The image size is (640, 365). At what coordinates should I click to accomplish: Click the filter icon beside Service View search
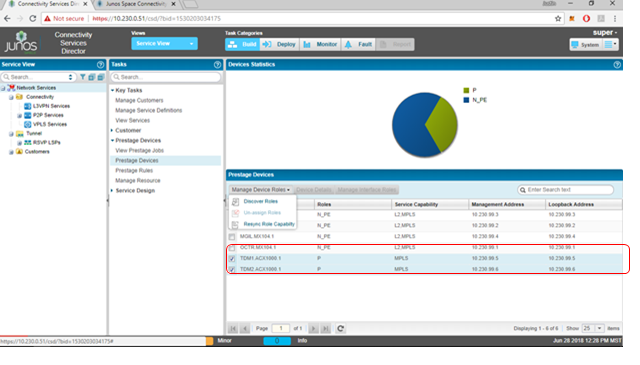[83, 77]
